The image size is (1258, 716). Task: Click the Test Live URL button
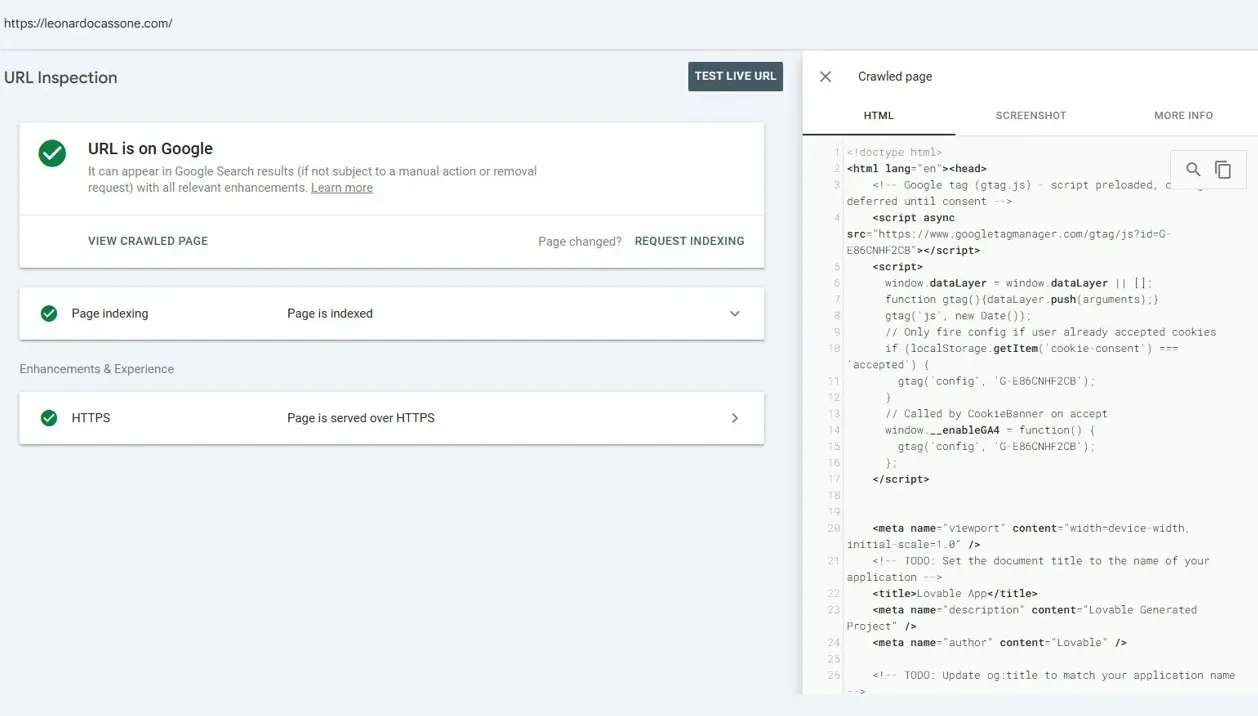point(735,76)
